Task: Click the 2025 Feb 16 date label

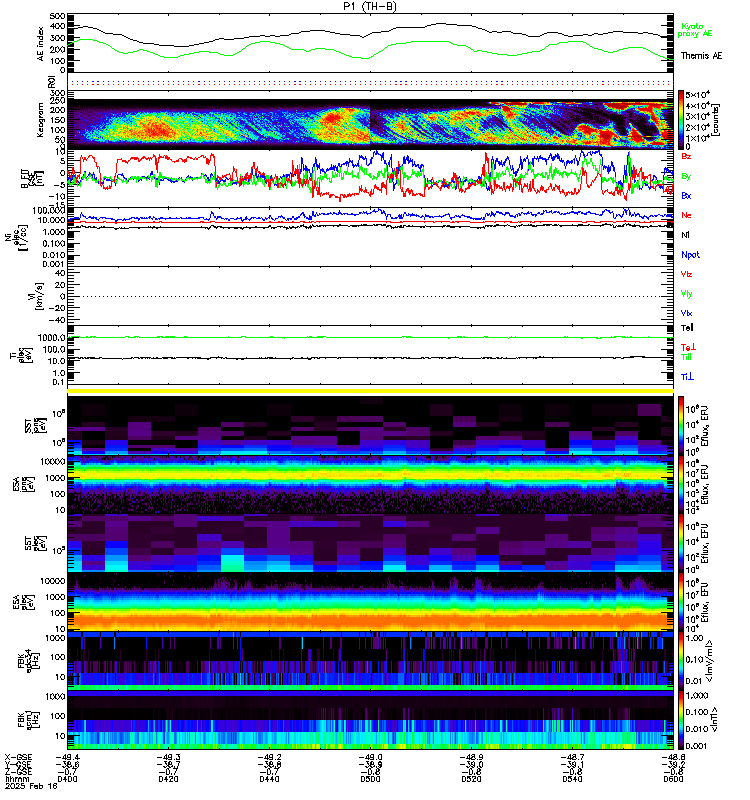Action: pos(31,786)
